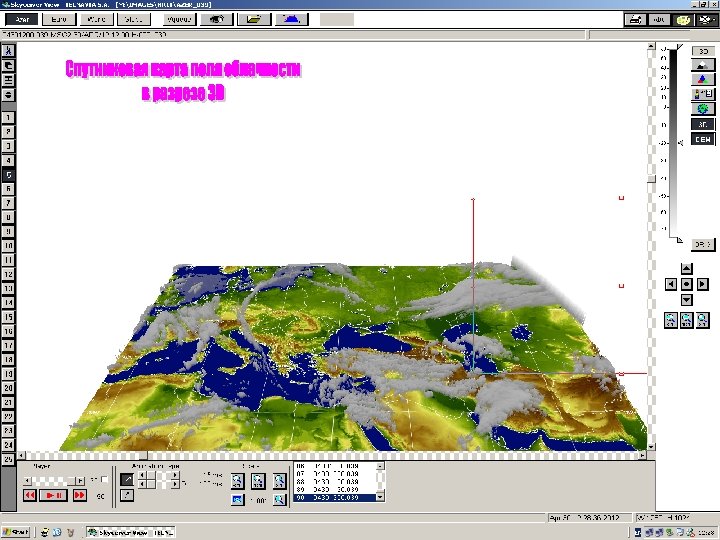Click the second icon in the left sidebar
Screen dimensions: 720x540
coord(8,65)
